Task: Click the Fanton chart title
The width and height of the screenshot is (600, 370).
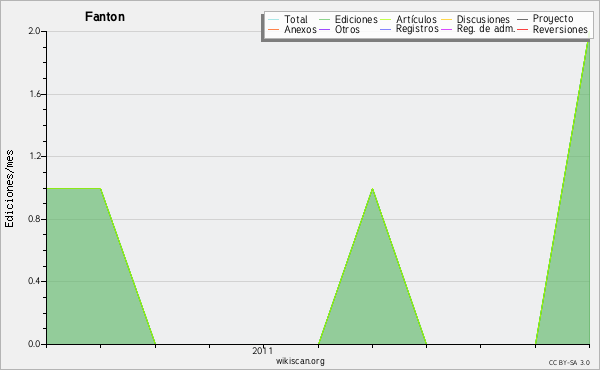Action: [105, 17]
